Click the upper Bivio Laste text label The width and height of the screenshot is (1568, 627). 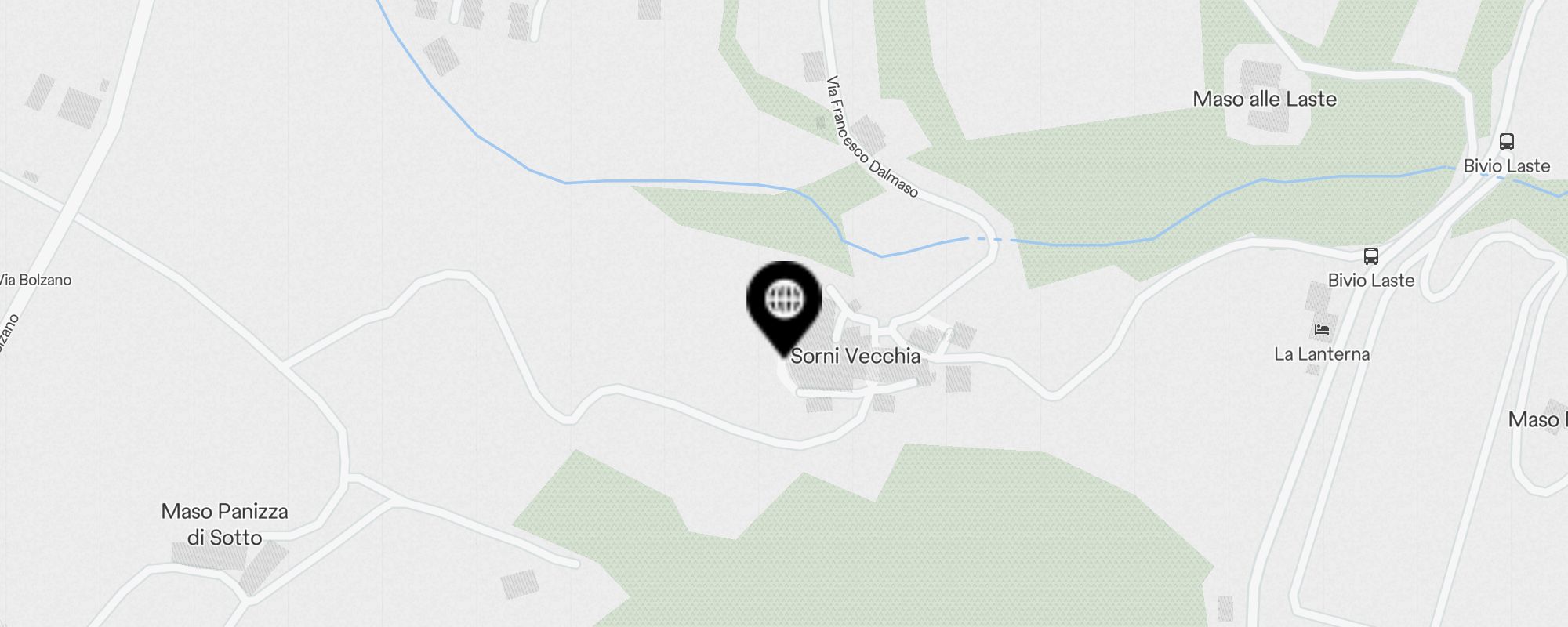click(1507, 166)
